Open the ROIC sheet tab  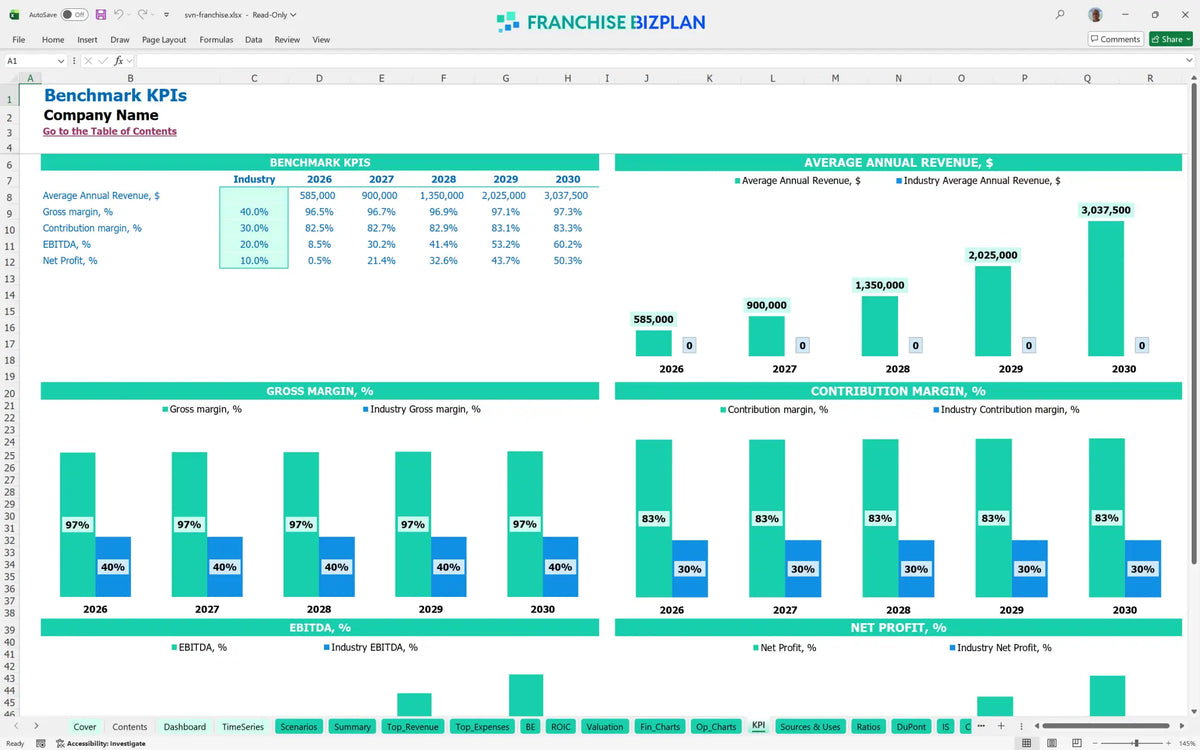click(x=561, y=727)
